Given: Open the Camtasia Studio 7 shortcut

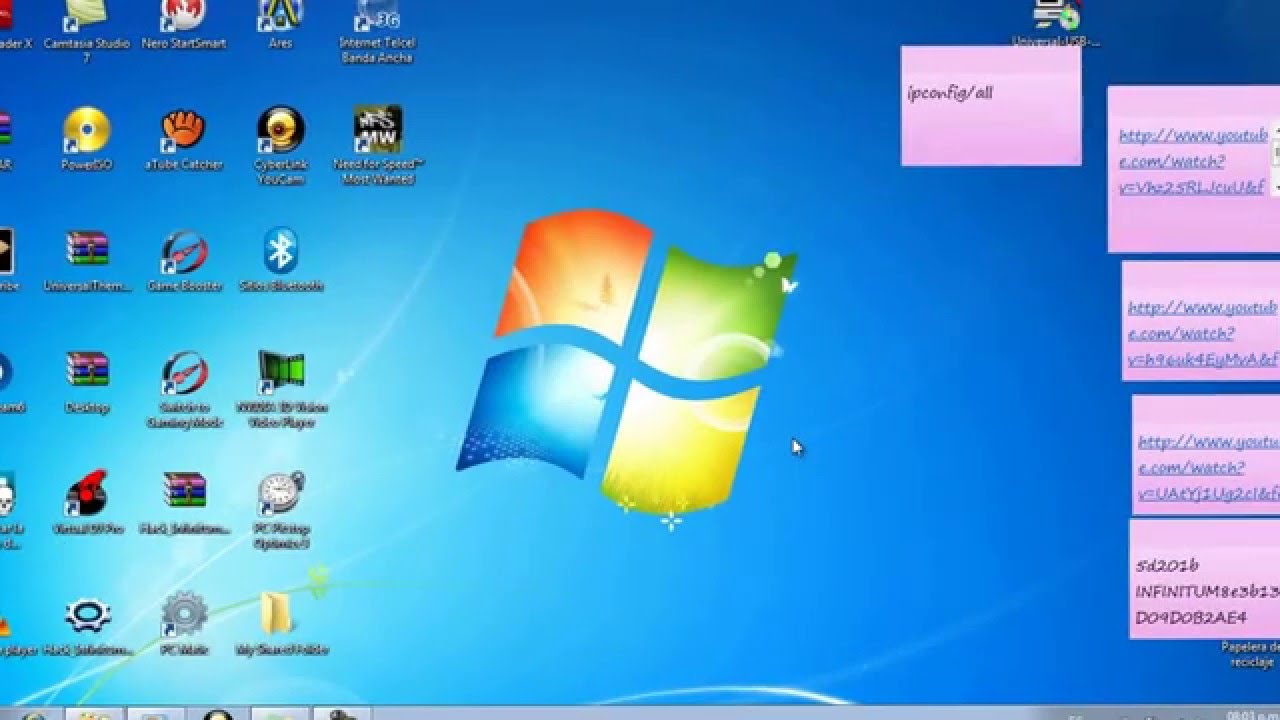Looking at the screenshot, I should pyautogui.click(x=86, y=30).
